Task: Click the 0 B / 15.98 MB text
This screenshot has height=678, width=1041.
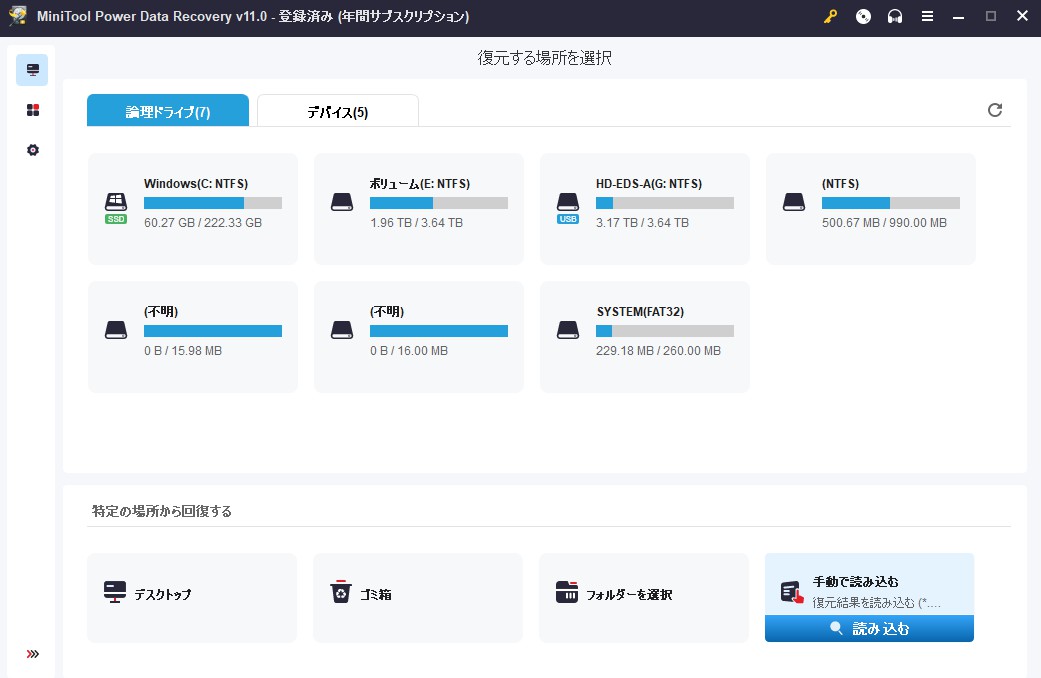Action: click(x=183, y=351)
